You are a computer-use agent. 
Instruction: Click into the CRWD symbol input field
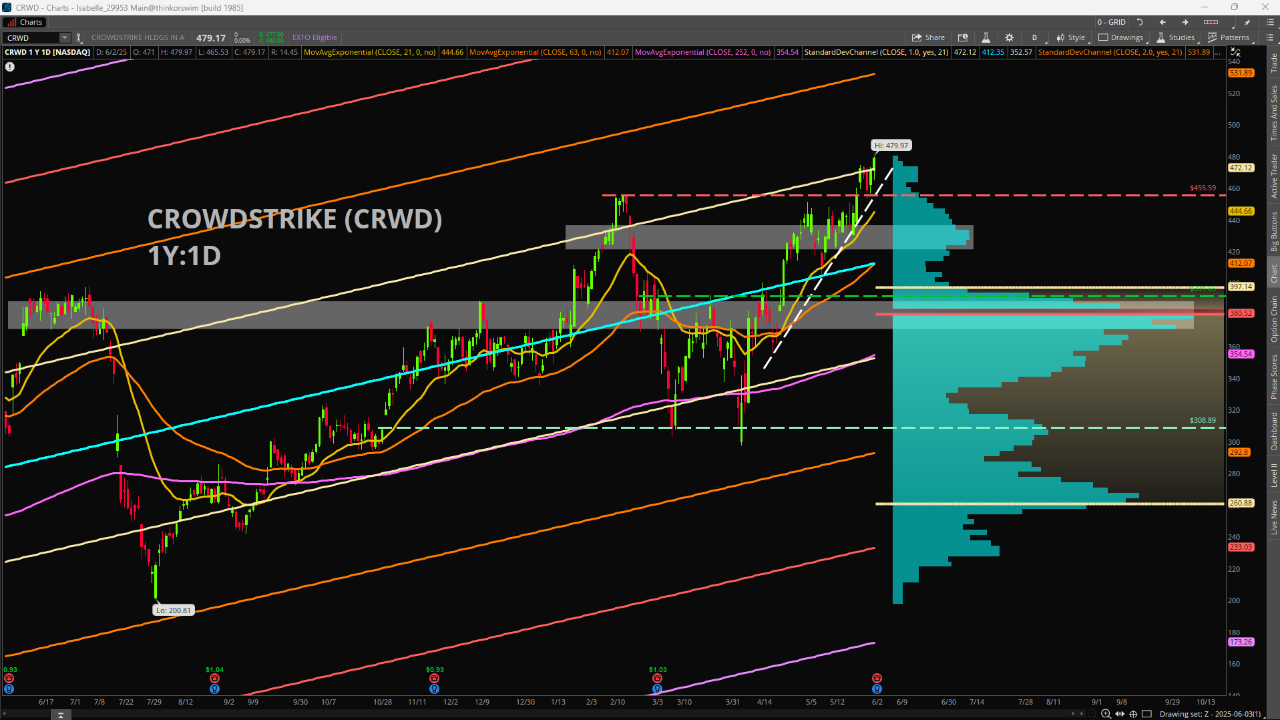tap(30, 37)
